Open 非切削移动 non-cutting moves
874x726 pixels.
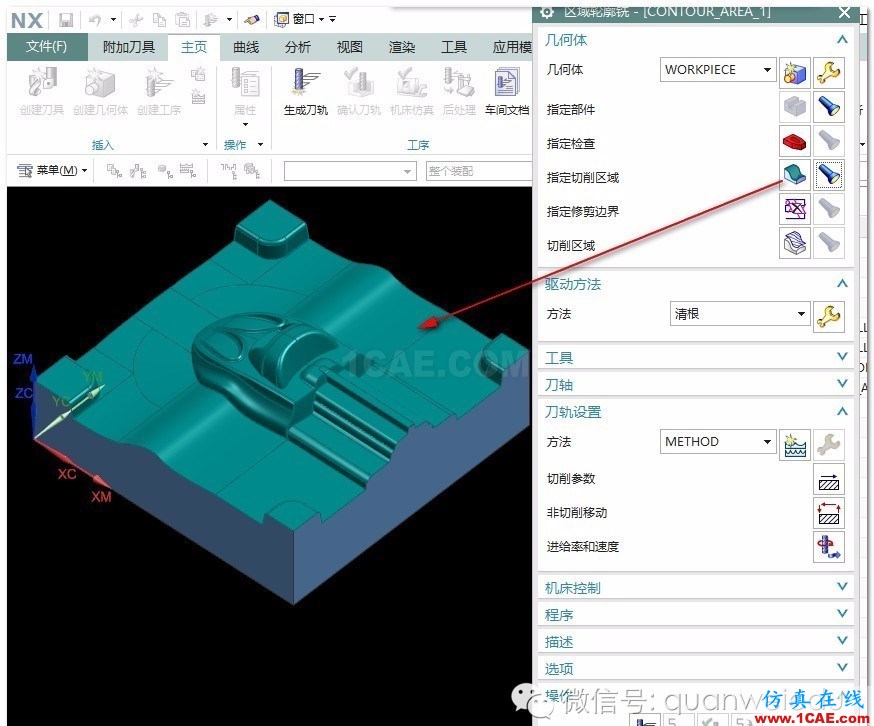pos(829,513)
